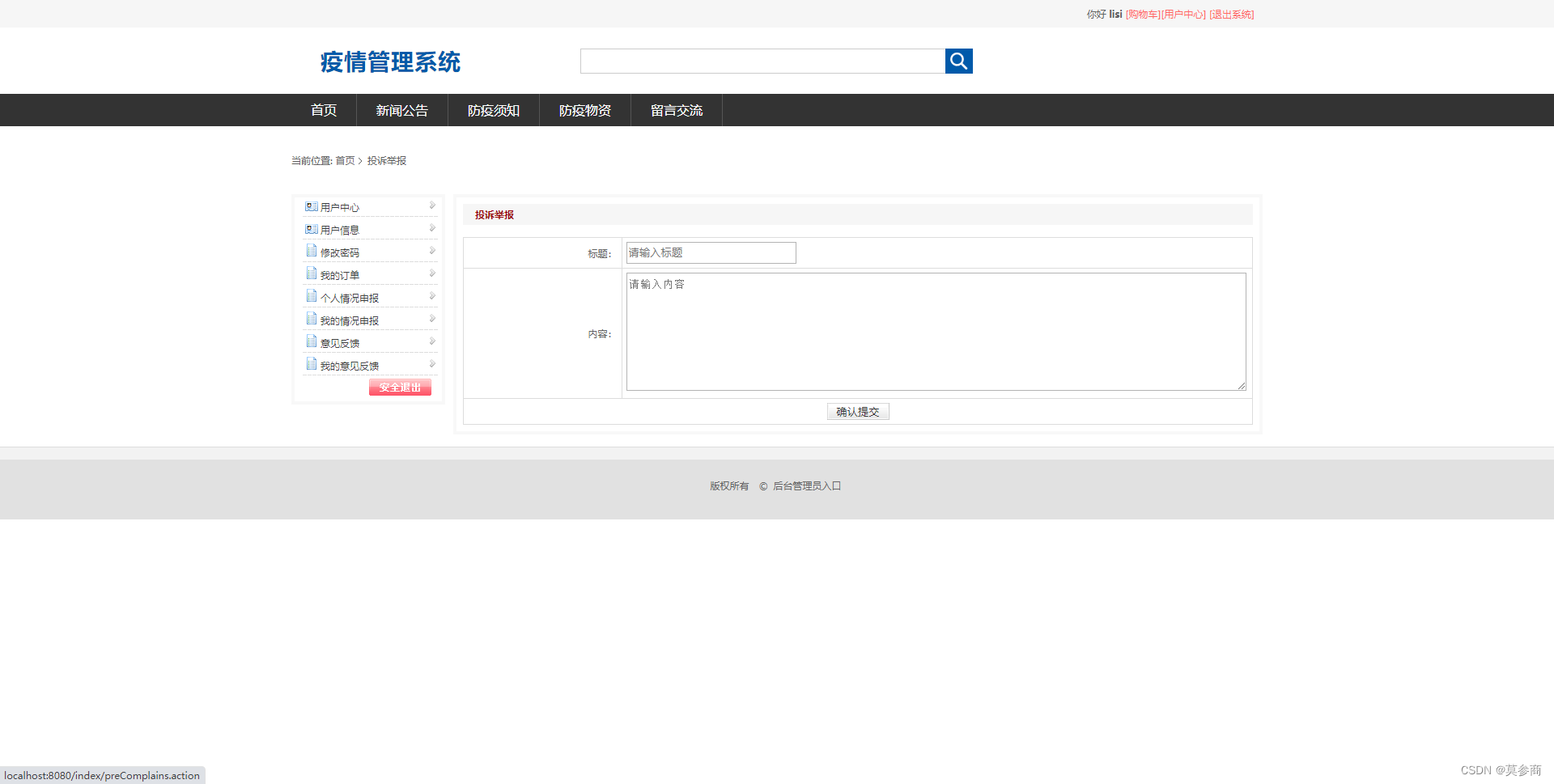Click the document icon beside 修改密码
The width and height of the screenshot is (1554, 784).
(311, 251)
